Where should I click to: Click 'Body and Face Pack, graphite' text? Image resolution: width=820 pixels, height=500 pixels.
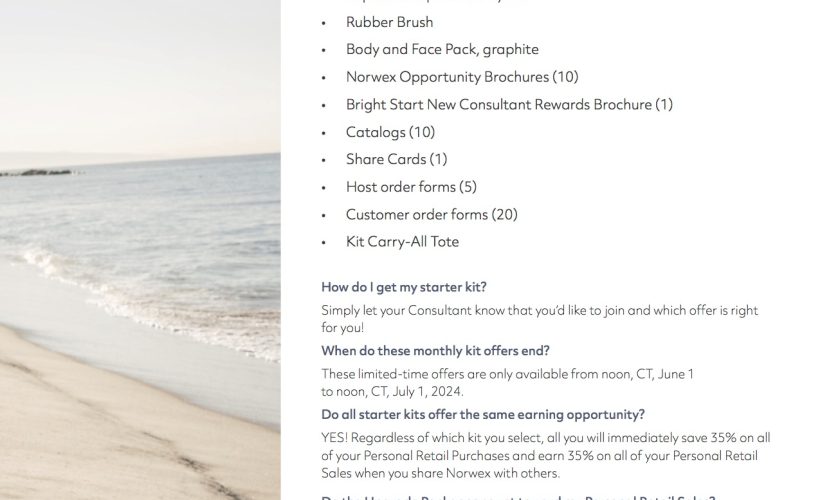[442, 49]
